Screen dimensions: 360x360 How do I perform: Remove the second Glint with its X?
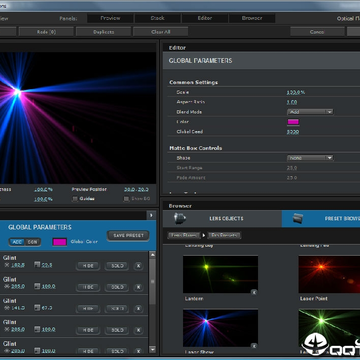click(138, 287)
